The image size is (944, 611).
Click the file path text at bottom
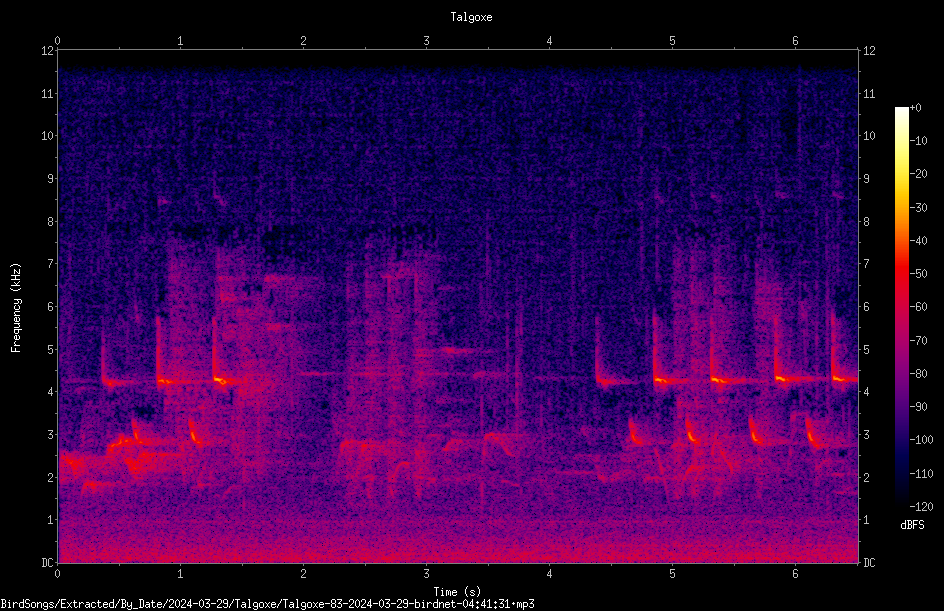(x=267, y=604)
